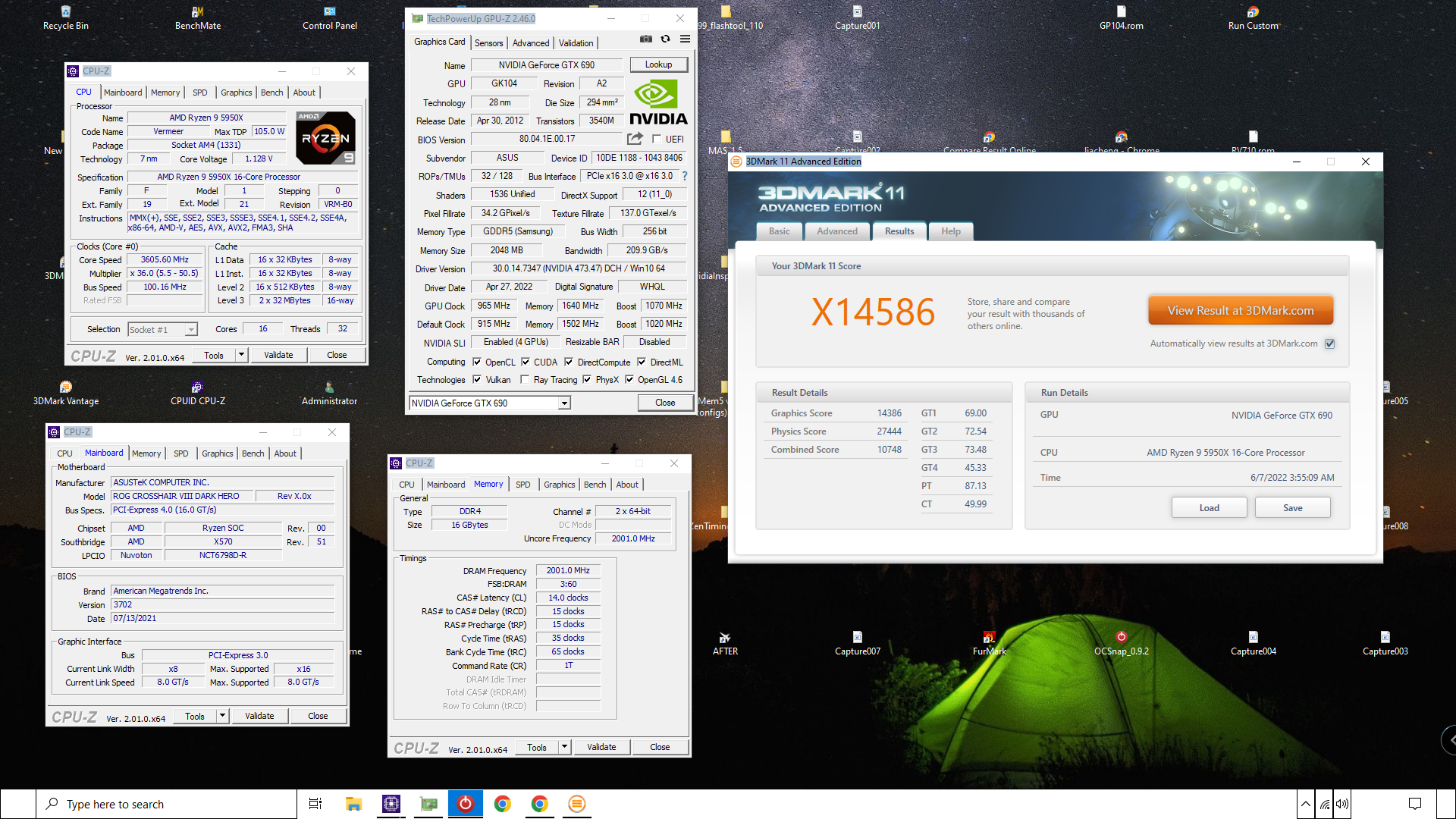Open the Control Panel desktop icon
This screenshot has height=819, width=1456.
[330, 17]
